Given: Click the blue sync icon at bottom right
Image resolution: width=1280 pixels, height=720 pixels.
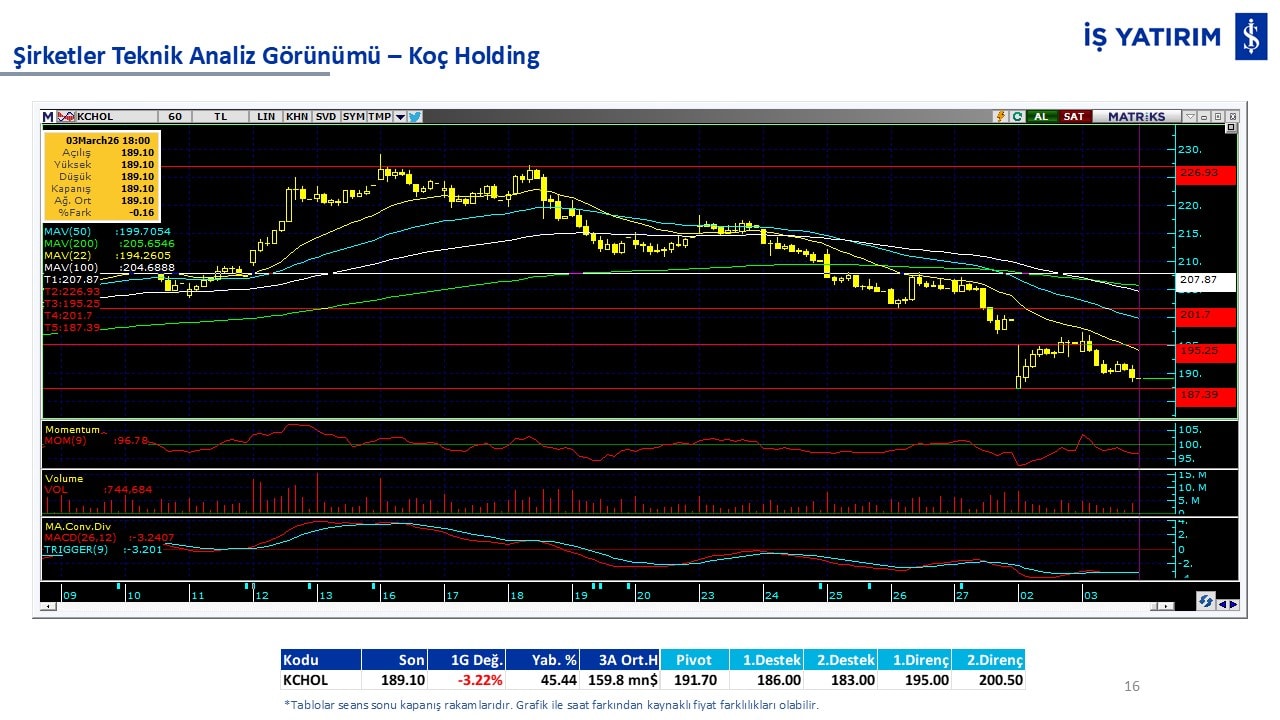Looking at the screenshot, I should (x=1206, y=601).
